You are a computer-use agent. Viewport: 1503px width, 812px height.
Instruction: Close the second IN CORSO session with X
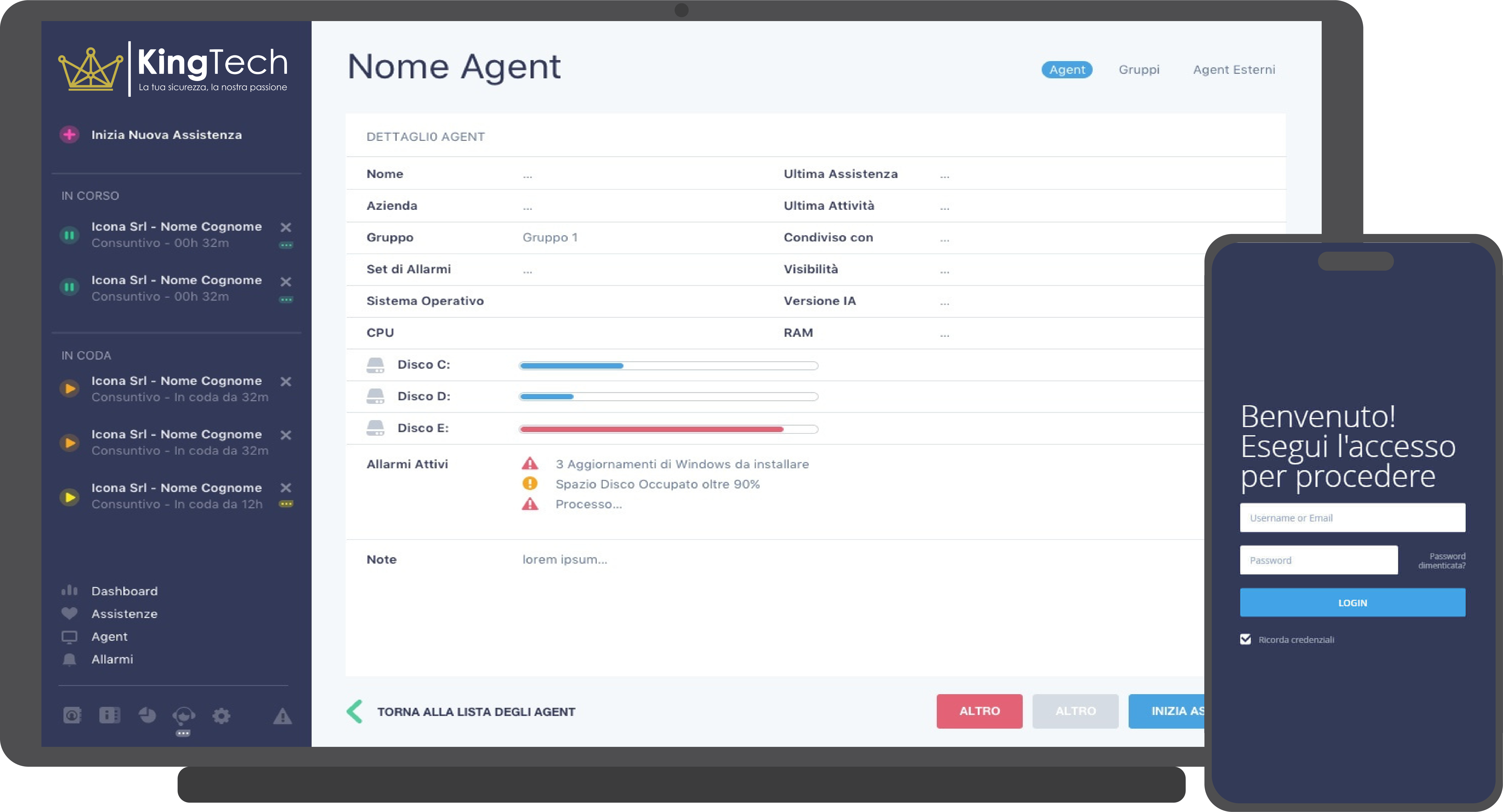(x=286, y=282)
